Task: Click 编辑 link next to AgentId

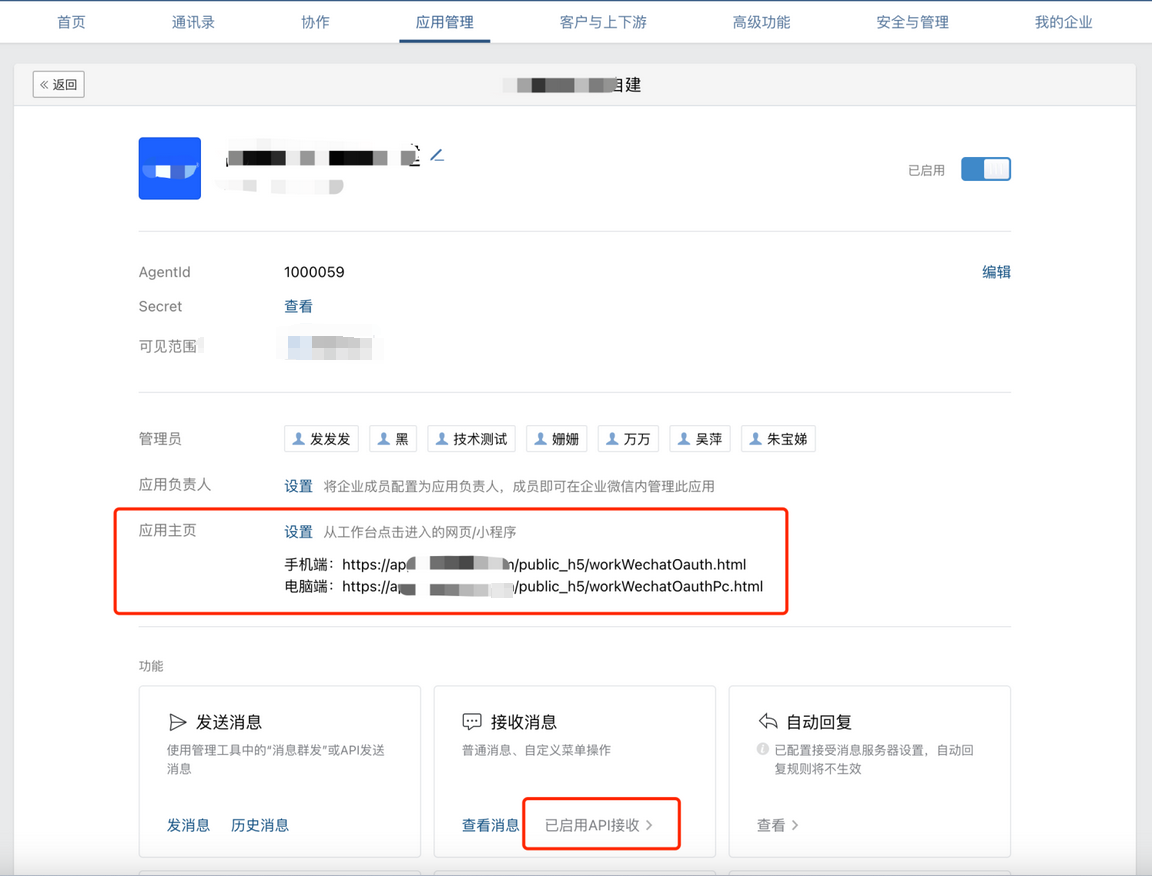Action: point(996,272)
